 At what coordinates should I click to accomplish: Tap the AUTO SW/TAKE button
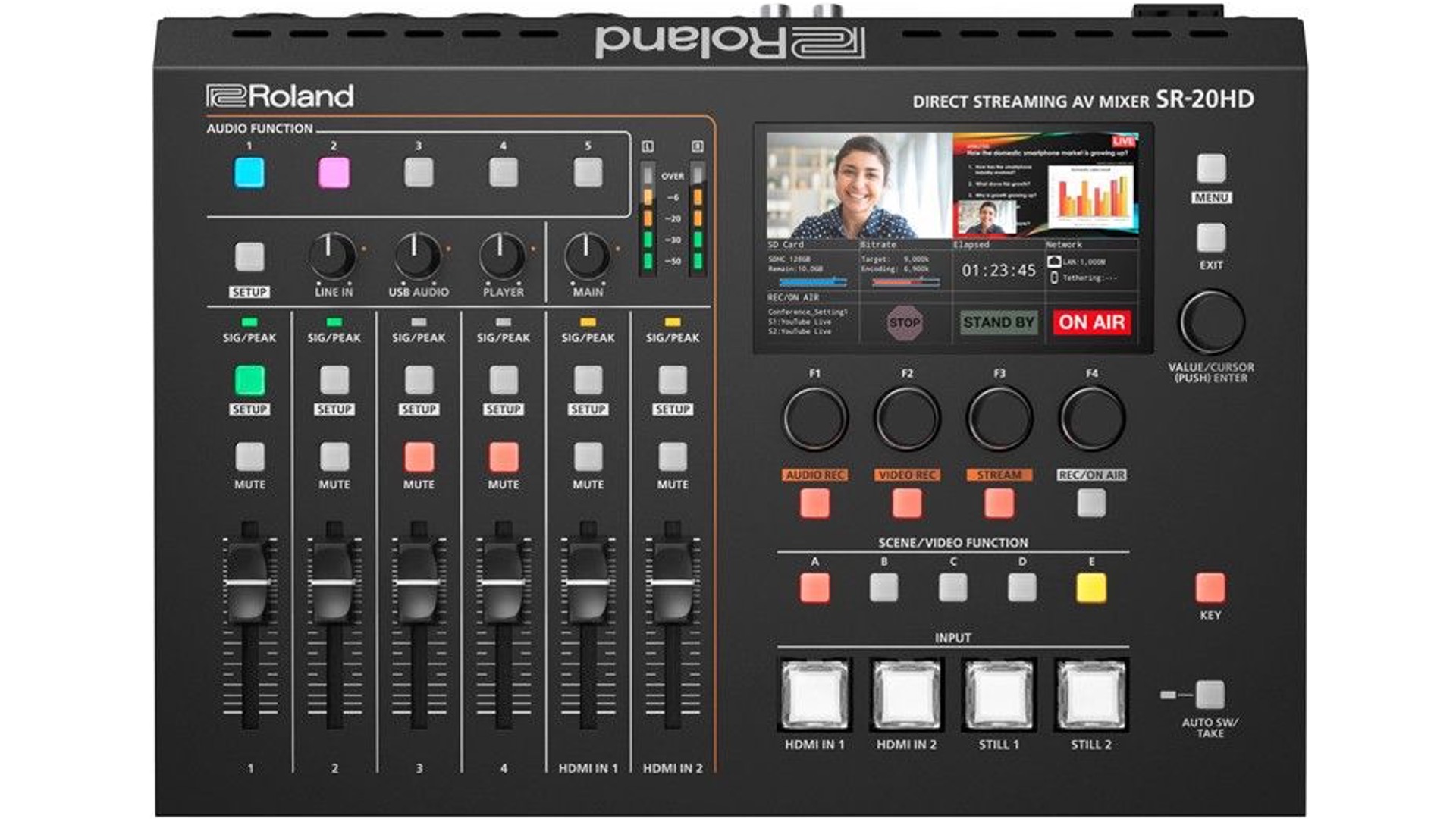tap(1210, 695)
